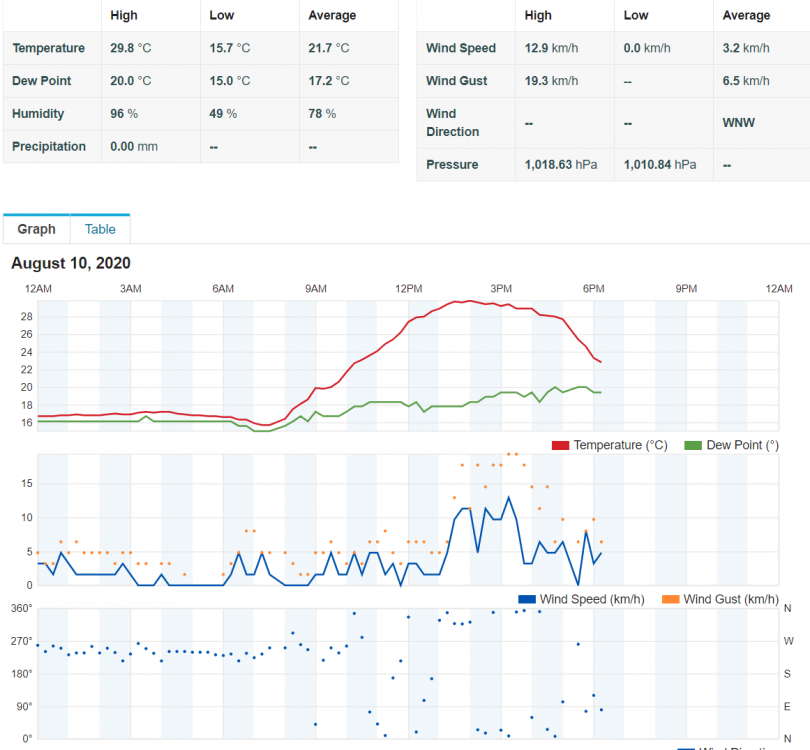Click the Precipitation row label

point(49,147)
